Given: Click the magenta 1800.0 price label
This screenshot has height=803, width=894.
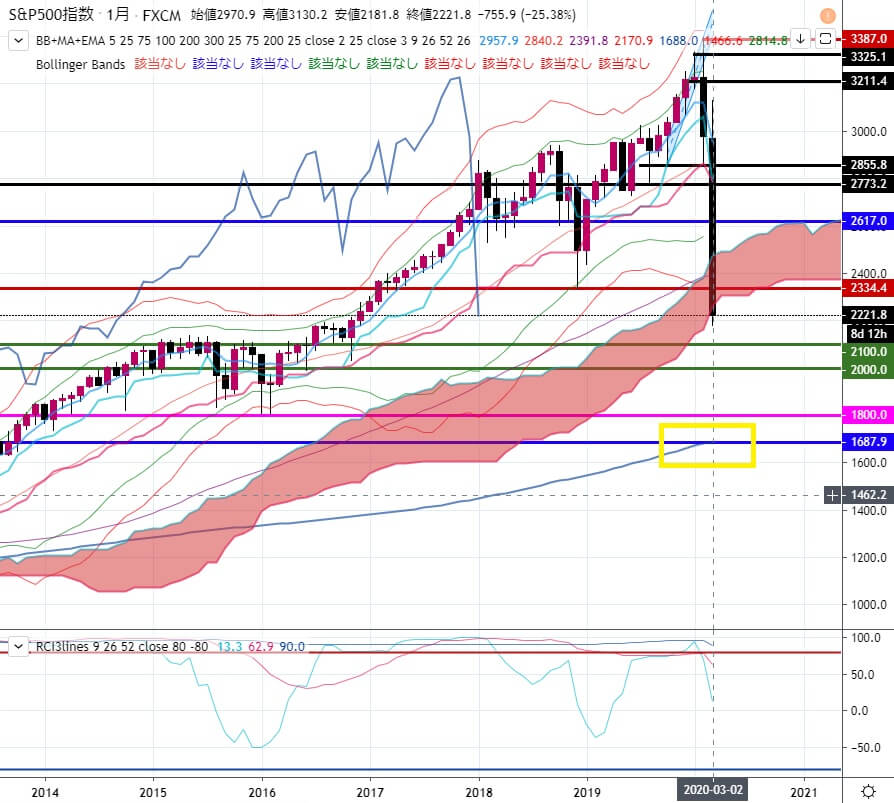Looking at the screenshot, I should pos(868,415).
